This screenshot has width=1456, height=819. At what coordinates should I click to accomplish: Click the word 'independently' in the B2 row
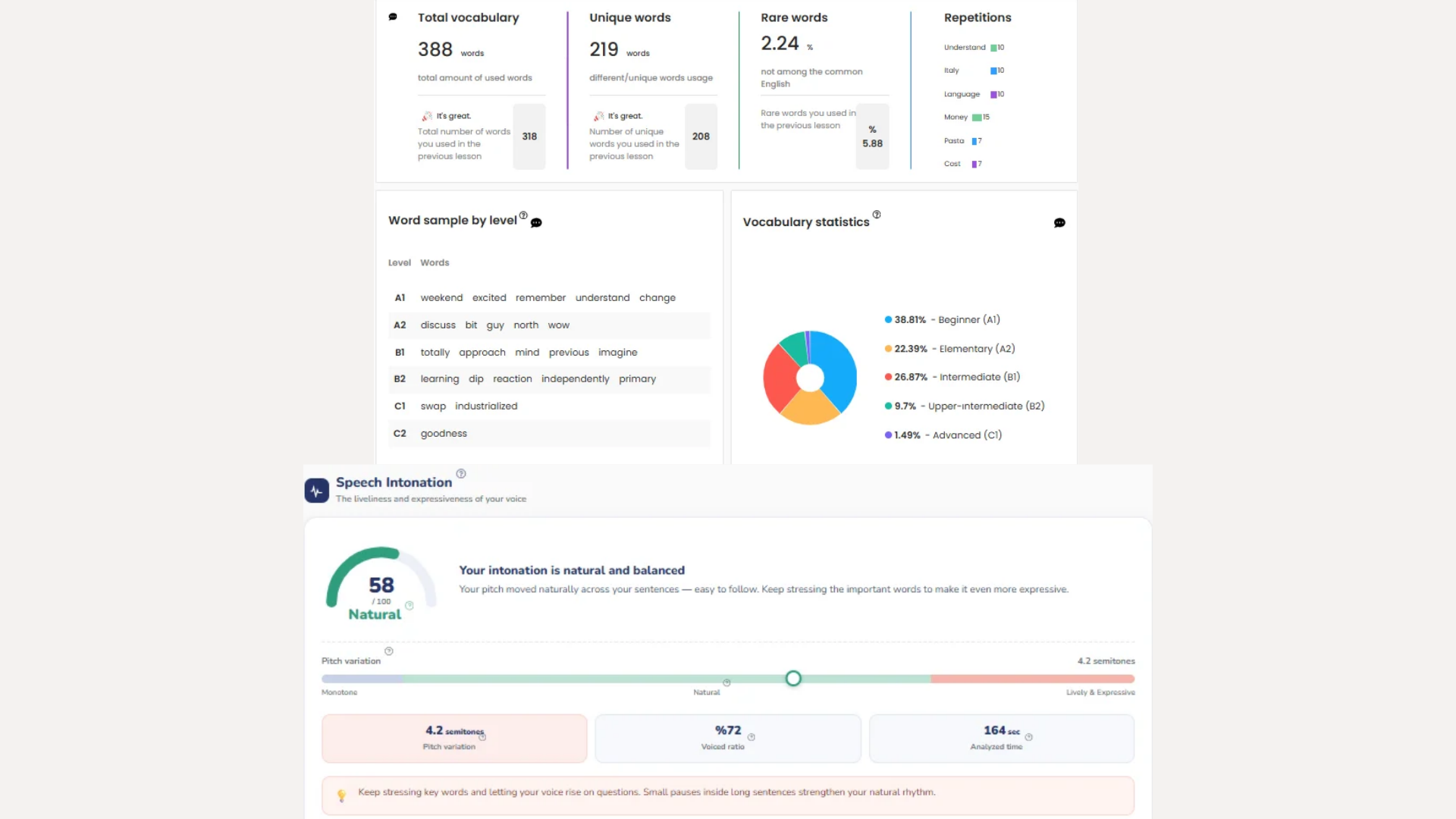pyautogui.click(x=575, y=379)
